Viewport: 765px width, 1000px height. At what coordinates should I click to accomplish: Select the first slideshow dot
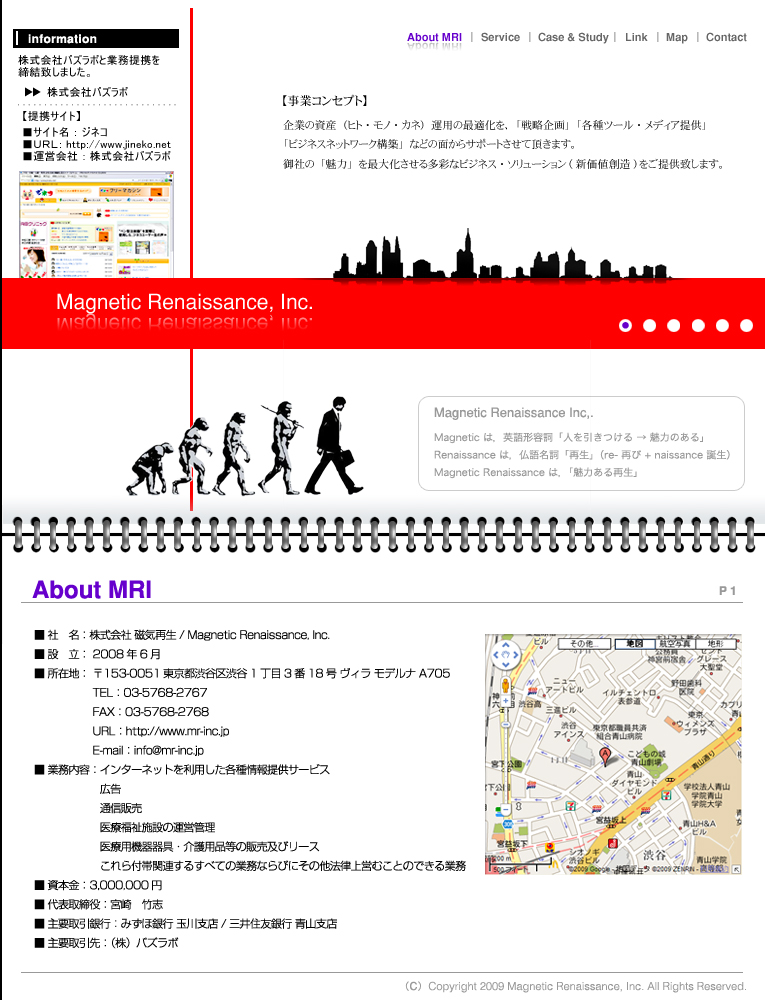[625, 326]
